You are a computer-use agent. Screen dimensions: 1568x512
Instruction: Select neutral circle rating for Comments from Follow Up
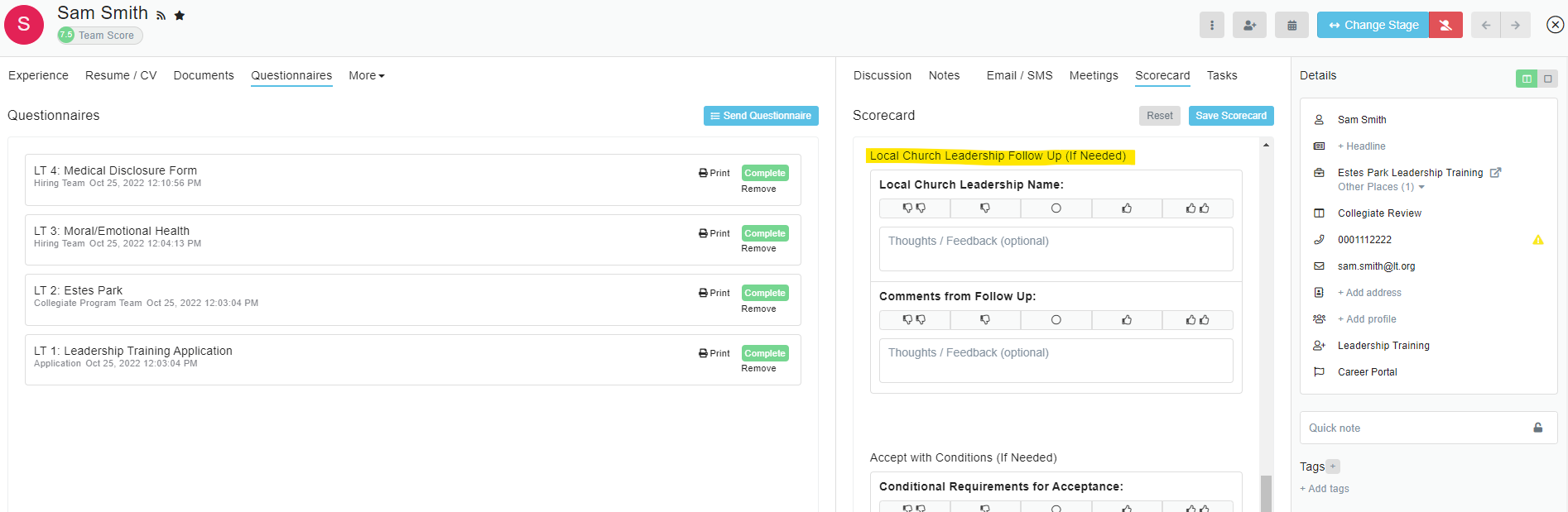(1056, 320)
